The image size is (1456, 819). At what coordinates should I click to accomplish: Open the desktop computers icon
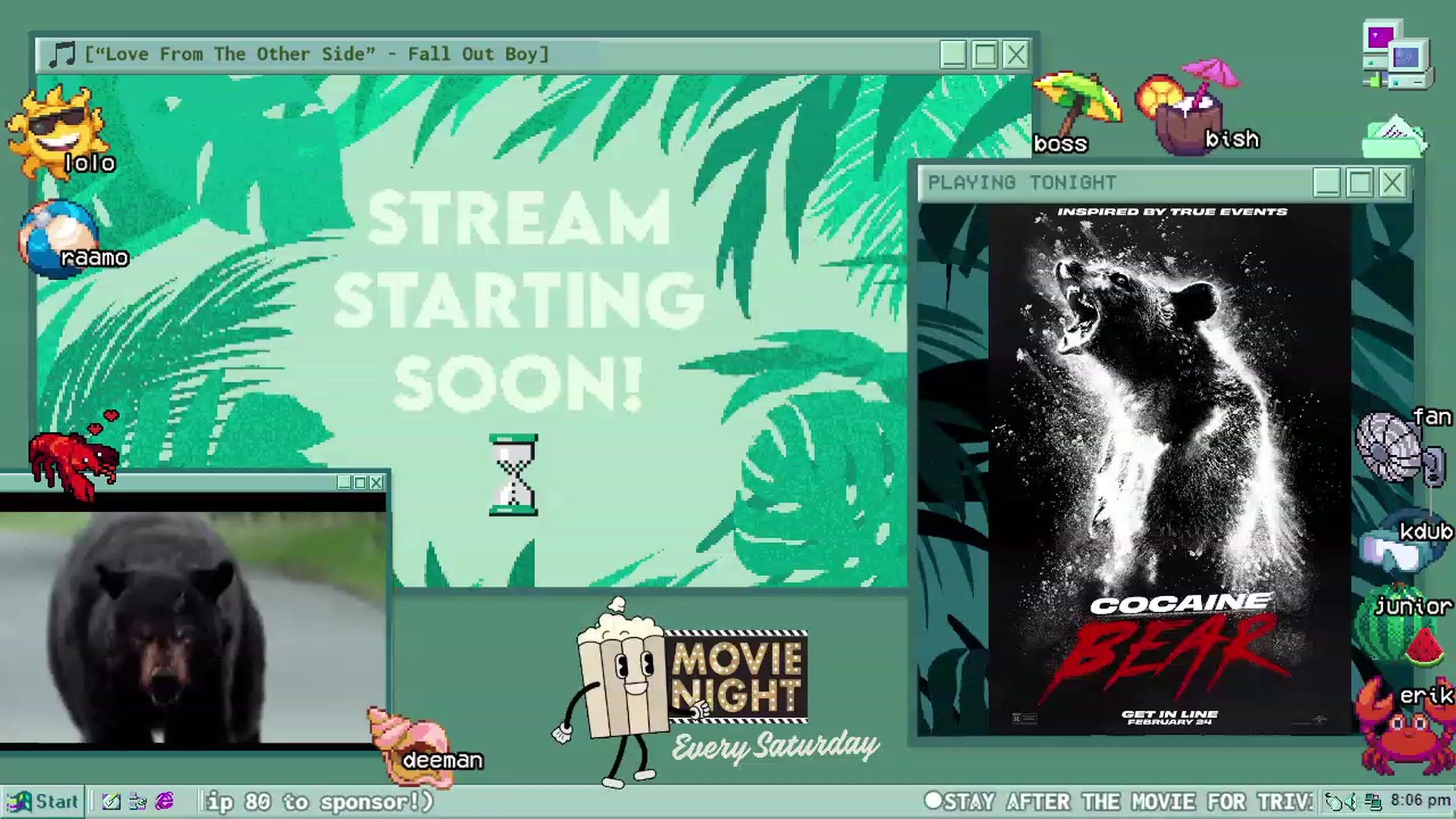(1397, 55)
